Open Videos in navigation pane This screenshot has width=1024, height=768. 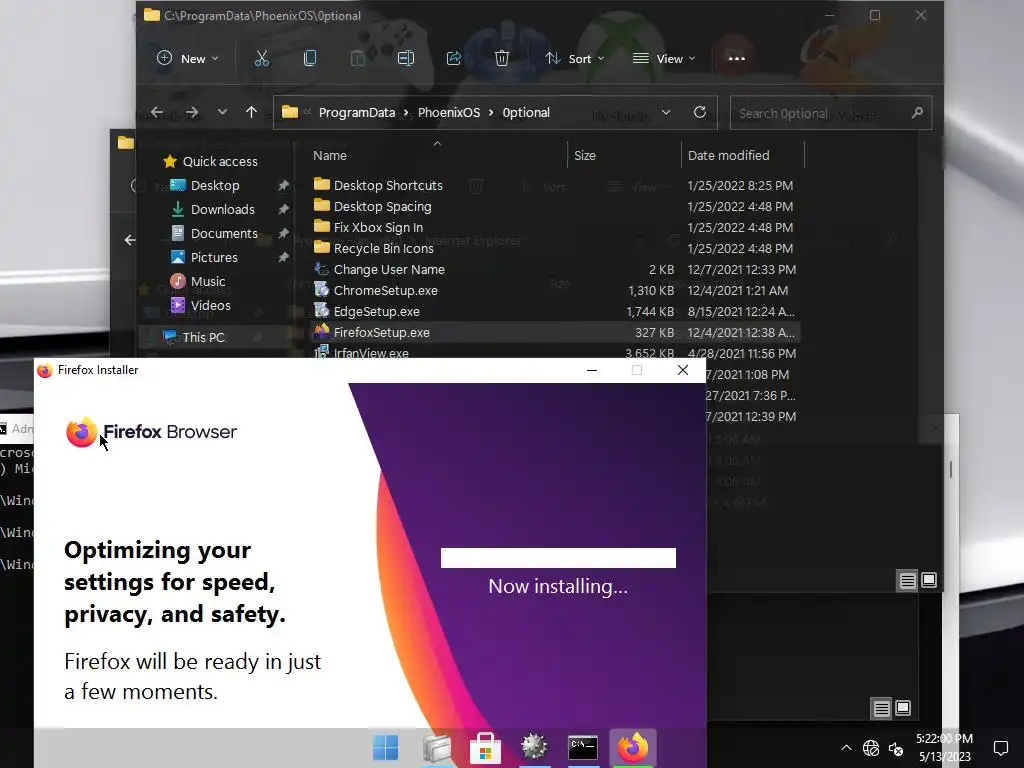(x=210, y=306)
